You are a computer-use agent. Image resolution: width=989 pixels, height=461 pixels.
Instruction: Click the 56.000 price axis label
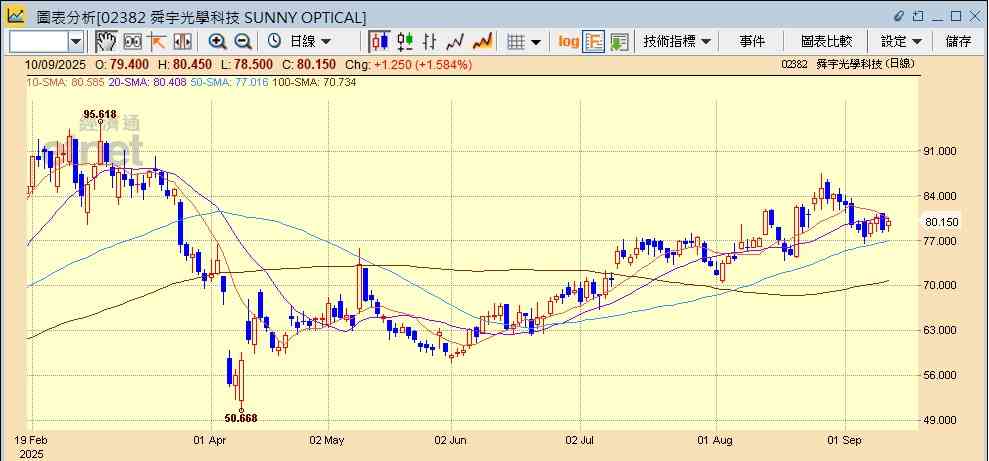pos(941,375)
